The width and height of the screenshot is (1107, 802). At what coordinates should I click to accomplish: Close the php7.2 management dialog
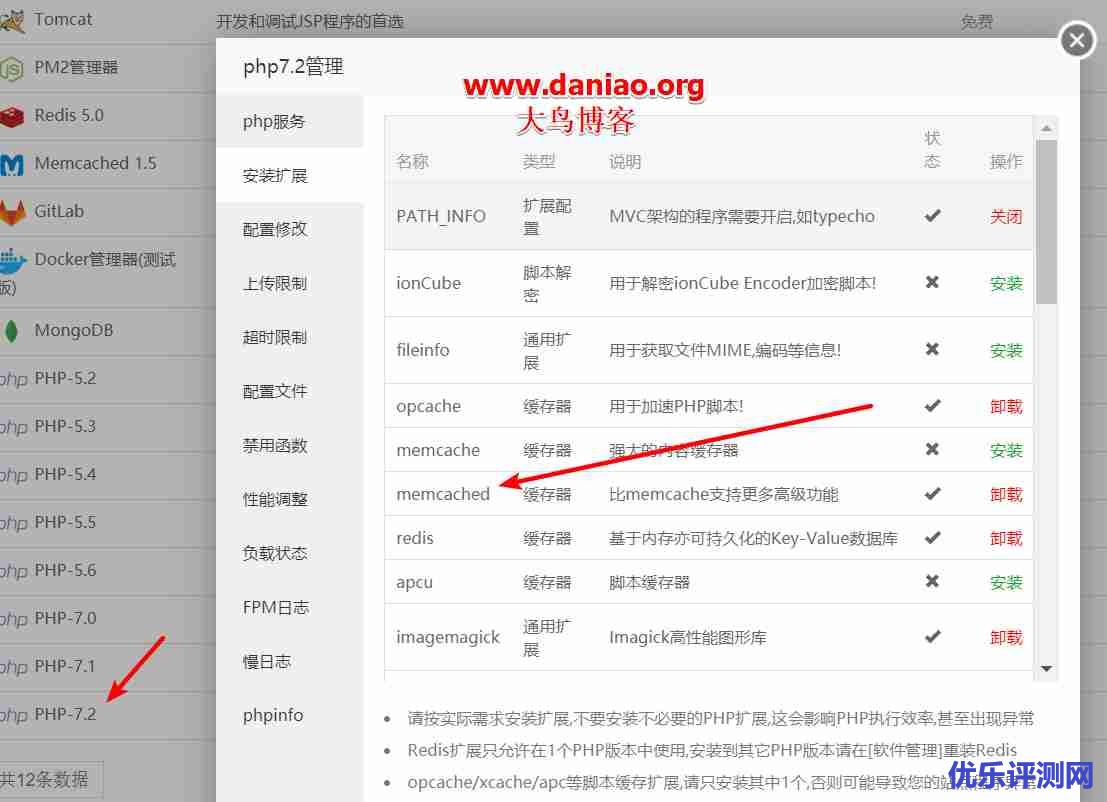point(1077,40)
